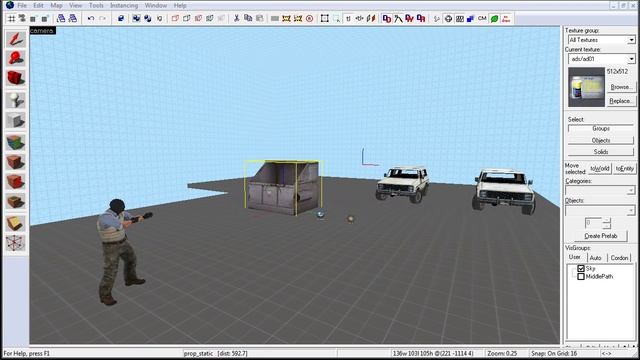Viewport: 640px width, 360px height.
Task: Switch to the User visgroups tab
Action: [575, 257]
